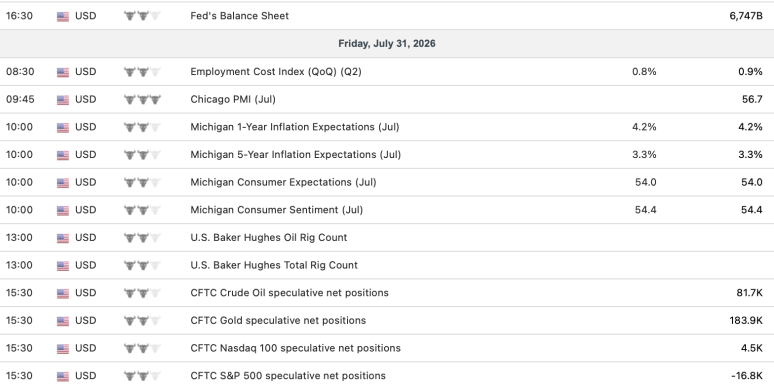Click the 56.7 previous value for Chicago PMI

(x=752, y=99)
